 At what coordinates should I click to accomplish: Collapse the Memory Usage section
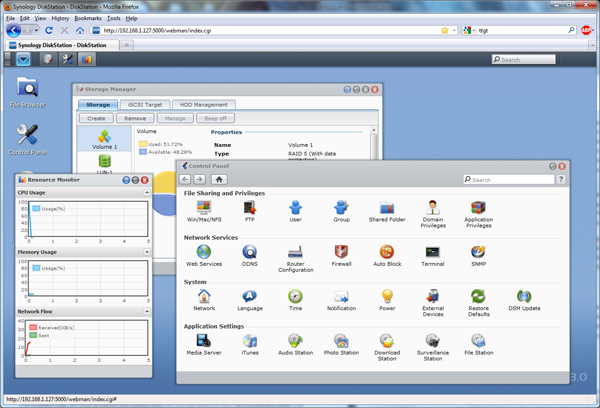(147, 253)
